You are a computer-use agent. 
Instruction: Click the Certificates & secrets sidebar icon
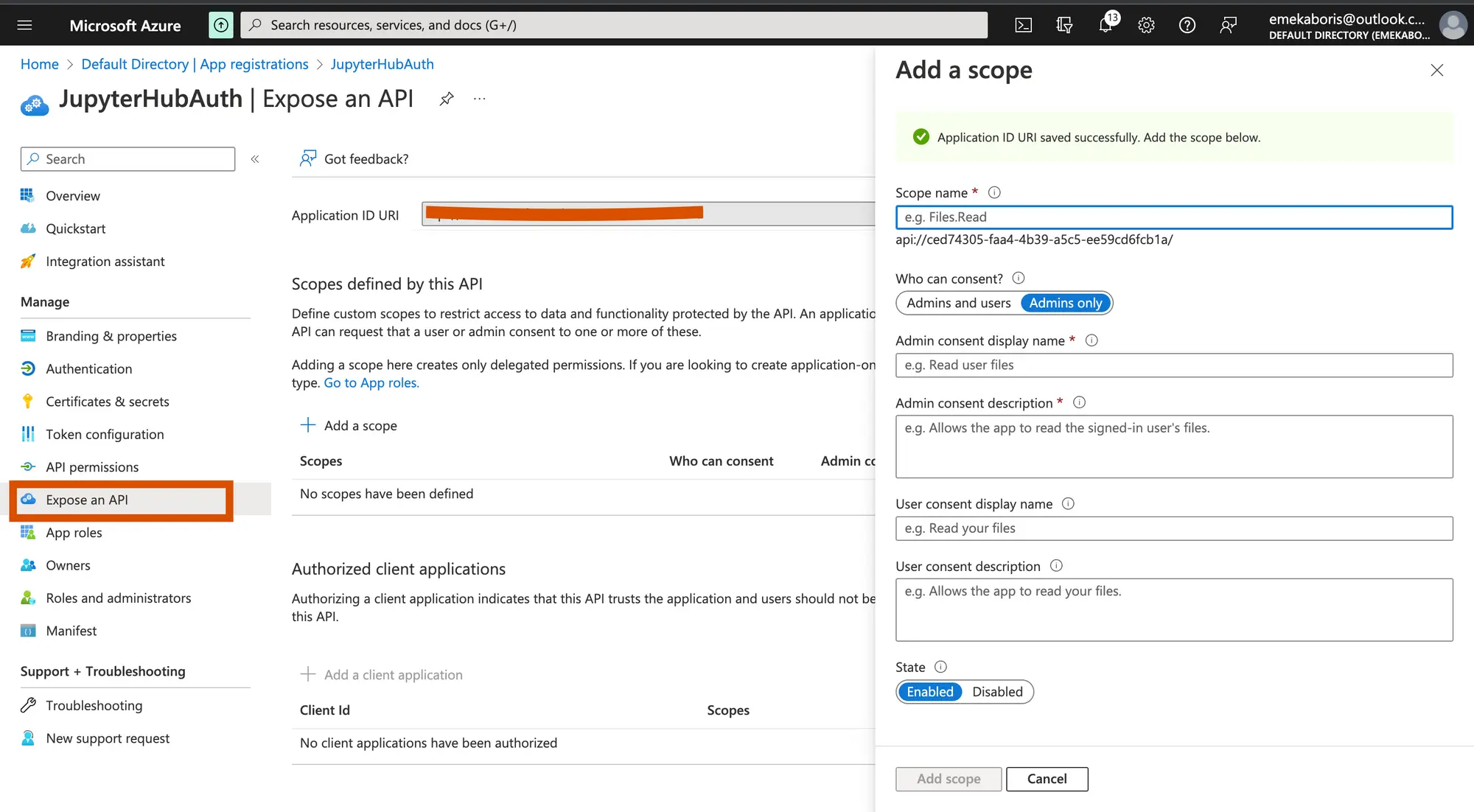click(x=29, y=401)
